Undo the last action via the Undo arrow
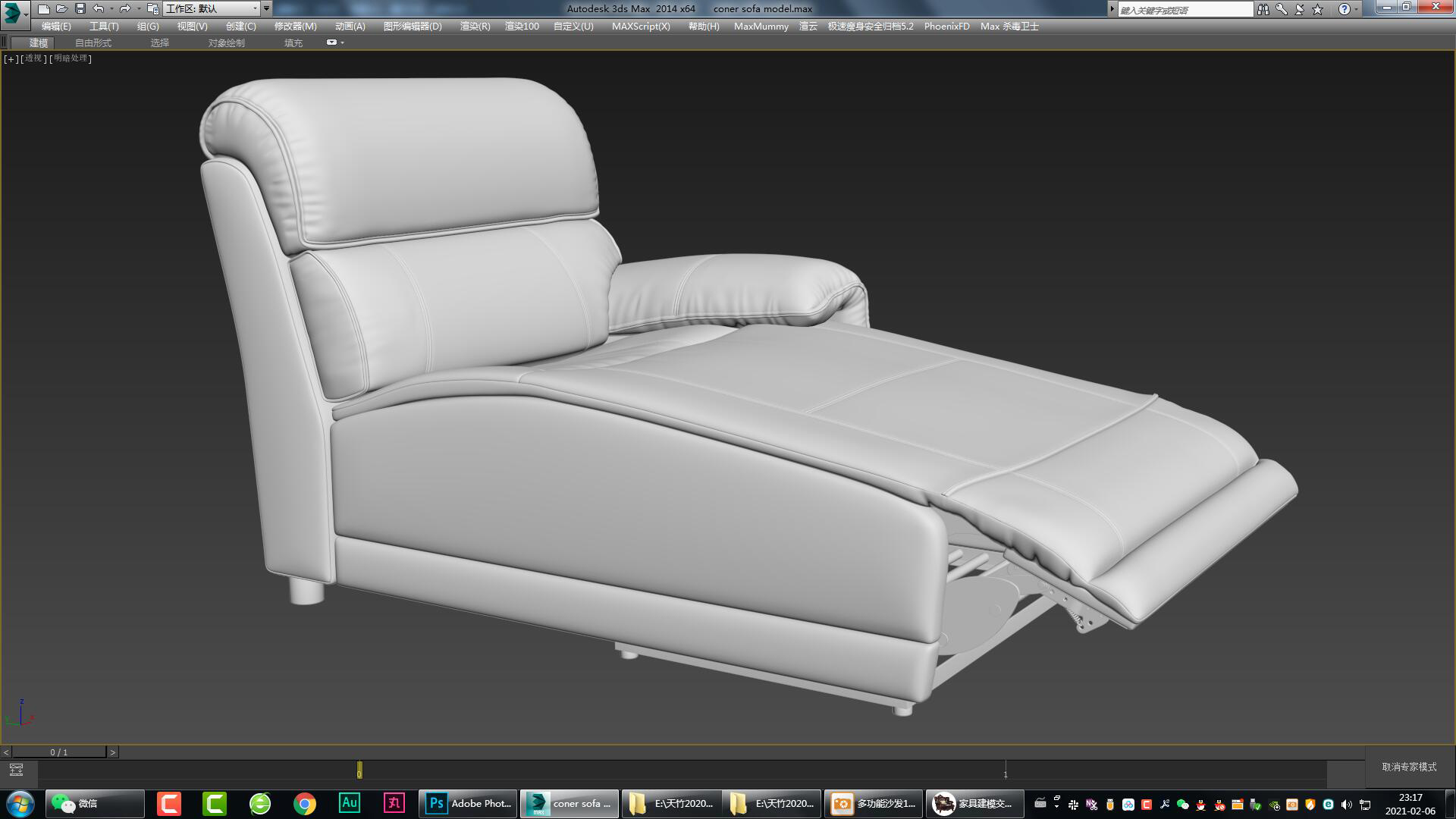Image resolution: width=1456 pixels, height=819 pixels. pyautogui.click(x=97, y=8)
